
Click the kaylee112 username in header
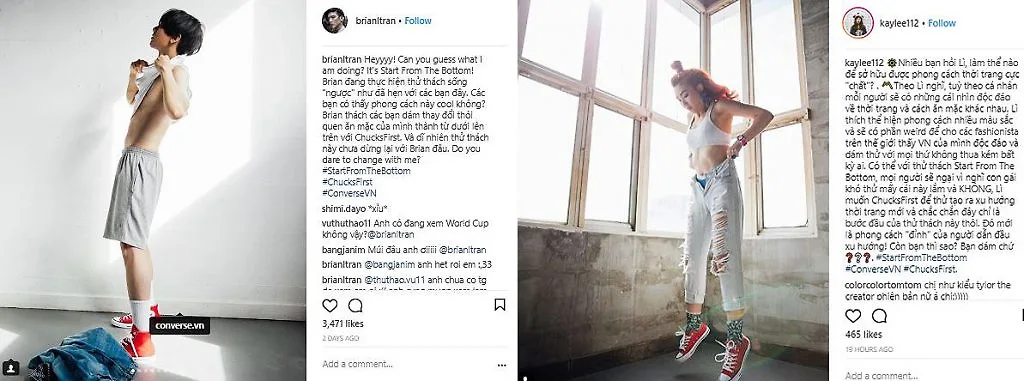click(899, 23)
